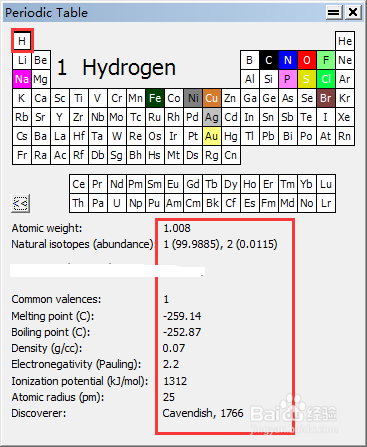
Task: Choose the brown Bromine (Br) cell
Action: click(326, 98)
